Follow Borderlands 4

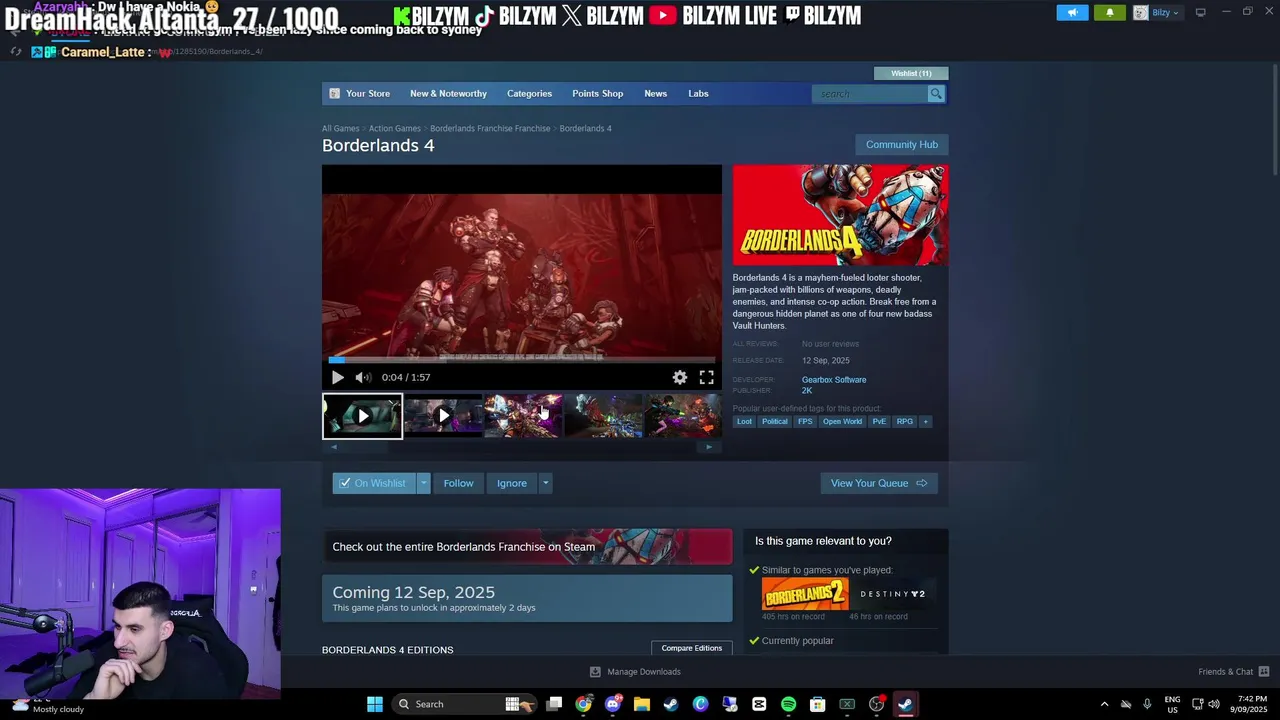point(458,483)
